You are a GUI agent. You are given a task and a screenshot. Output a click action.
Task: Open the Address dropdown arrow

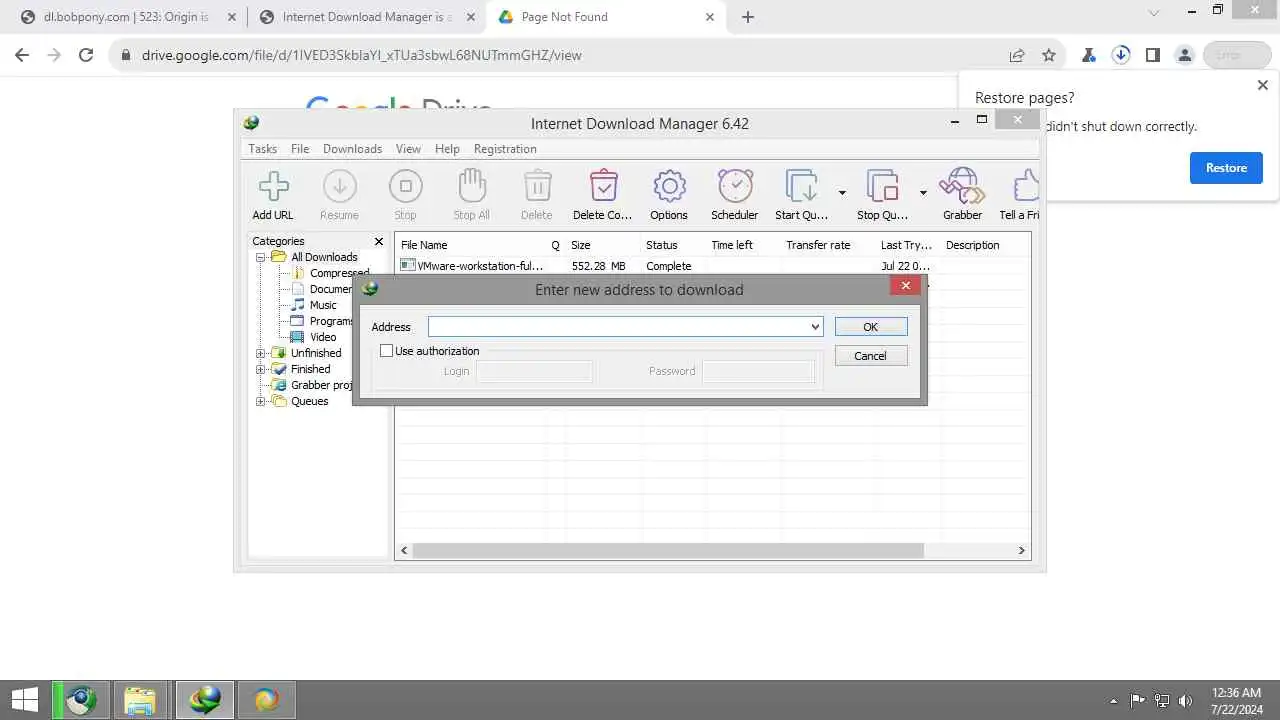click(815, 327)
